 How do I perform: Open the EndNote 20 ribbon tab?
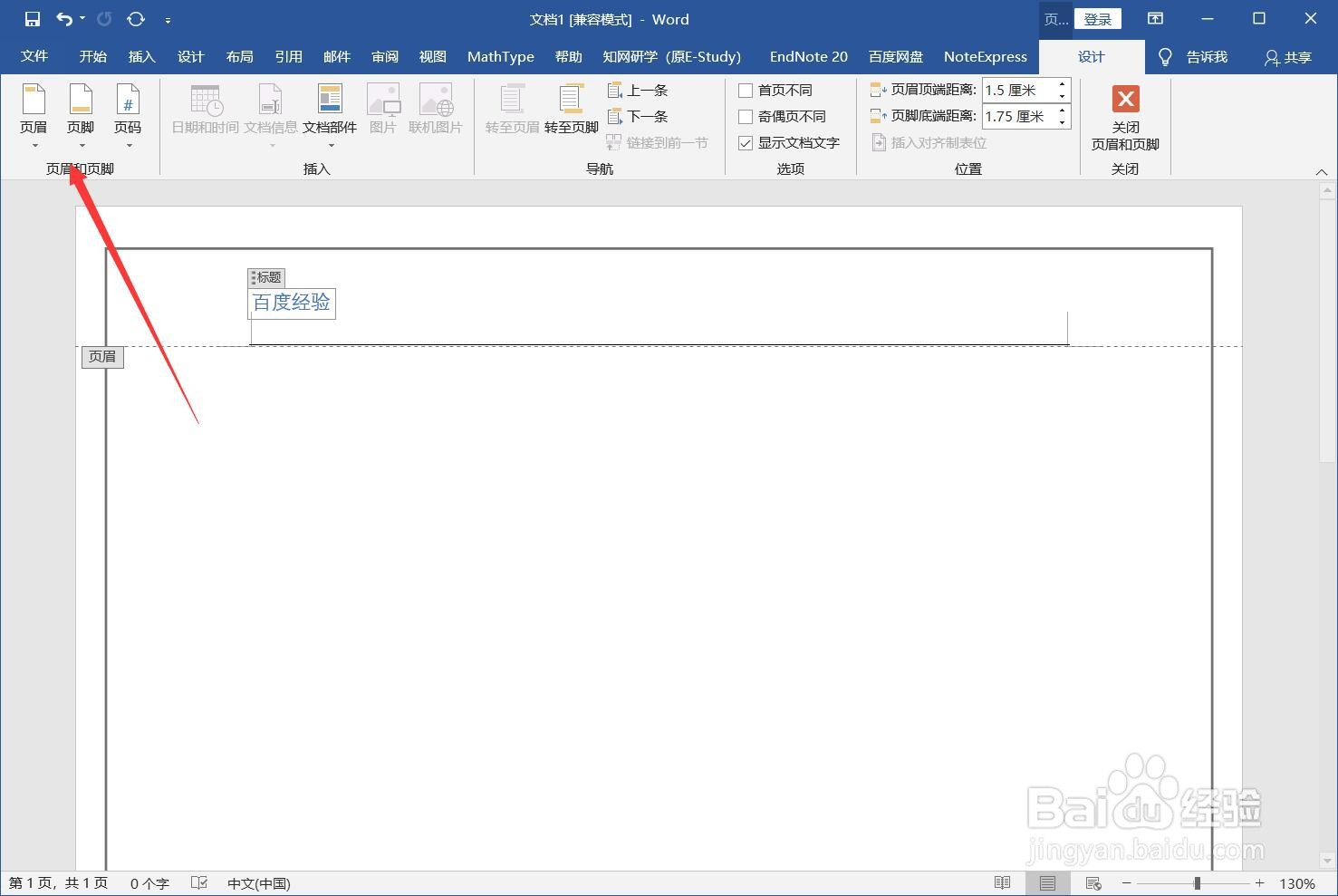(x=807, y=56)
